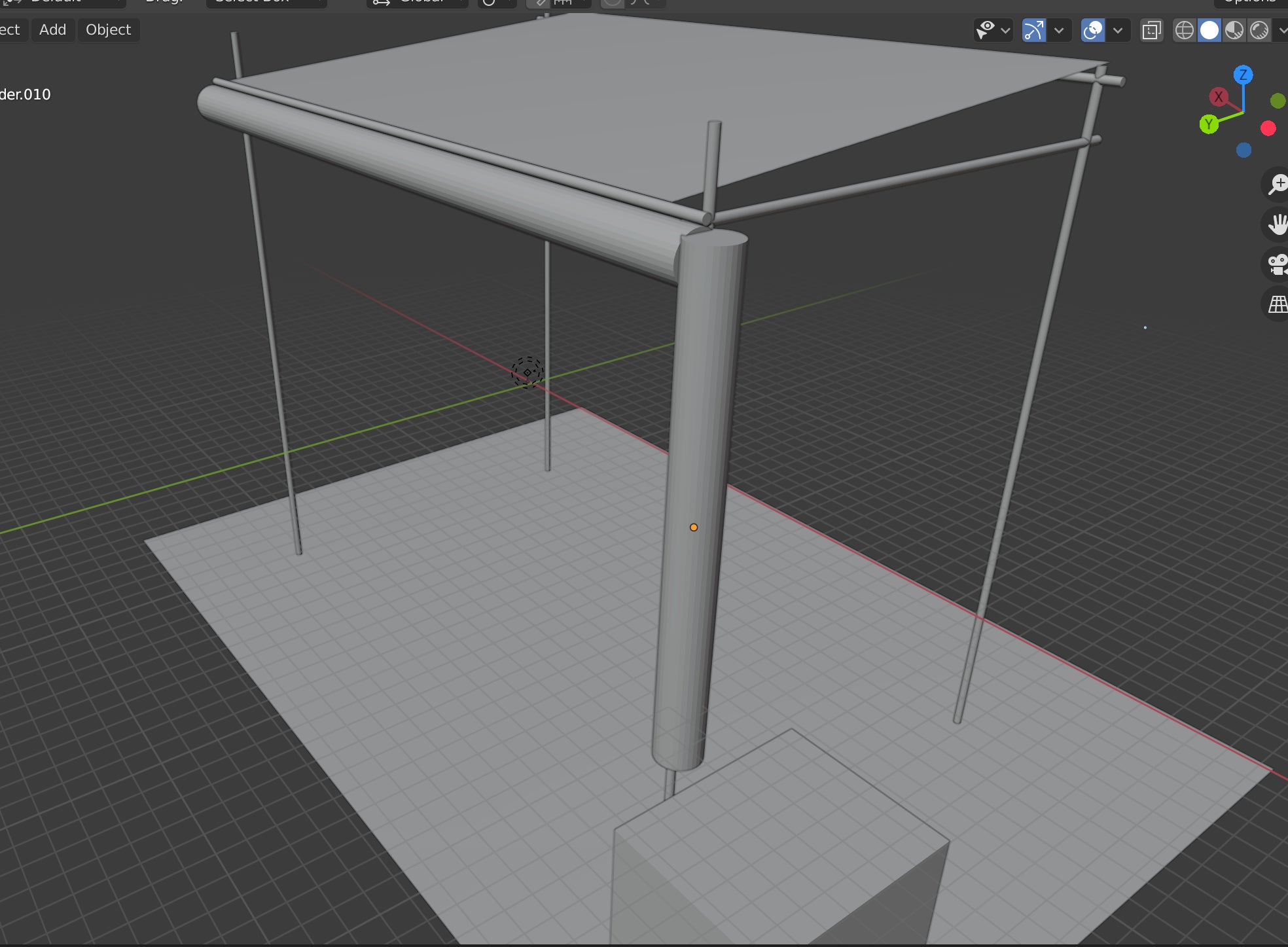This screenshot has height=947, width=1288.
Task: Open the overlays options dropdown arrow
Action: (1118, 30)
